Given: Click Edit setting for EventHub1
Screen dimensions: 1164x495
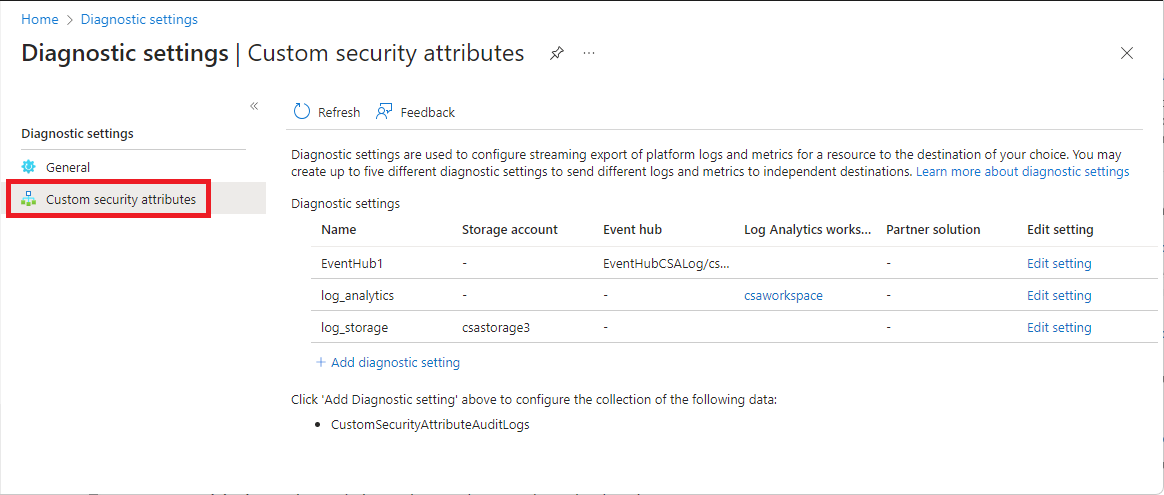Looking at the screenshot, I should [x=1059, y=264].
